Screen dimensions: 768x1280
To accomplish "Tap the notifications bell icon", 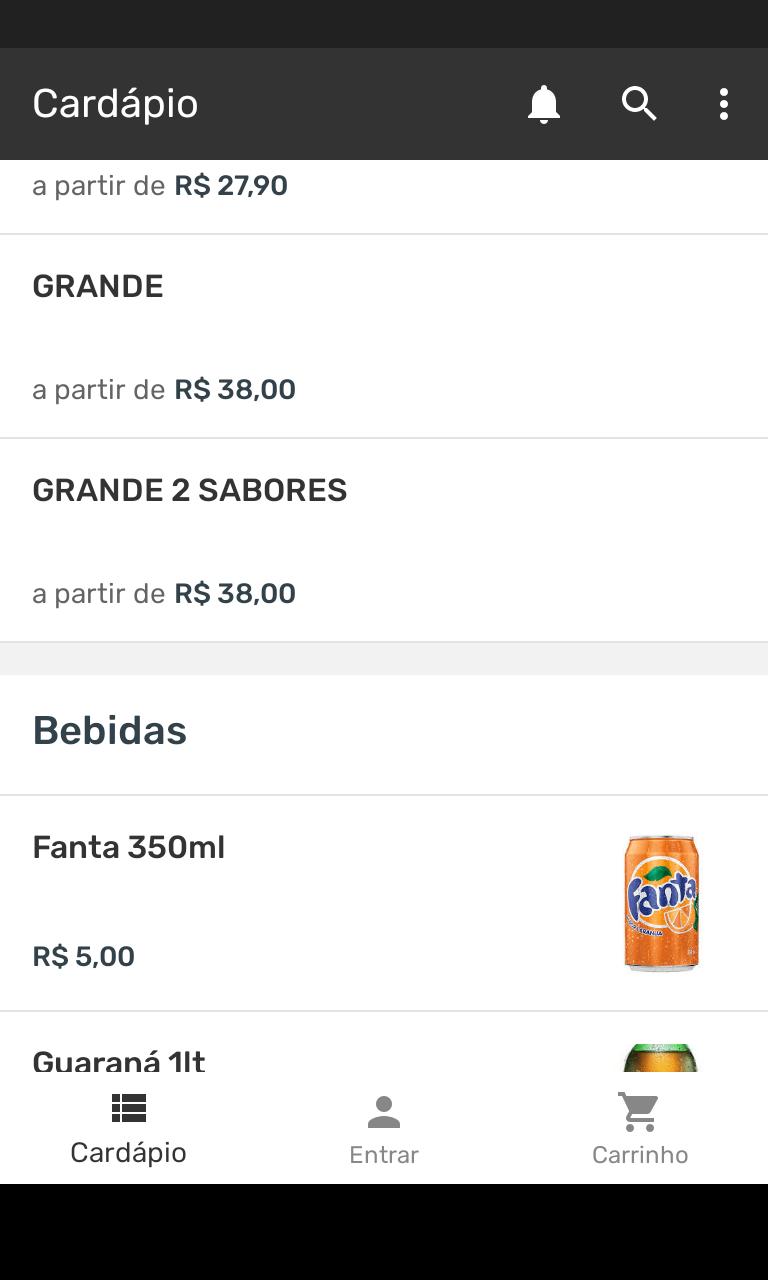I will 544,104.
